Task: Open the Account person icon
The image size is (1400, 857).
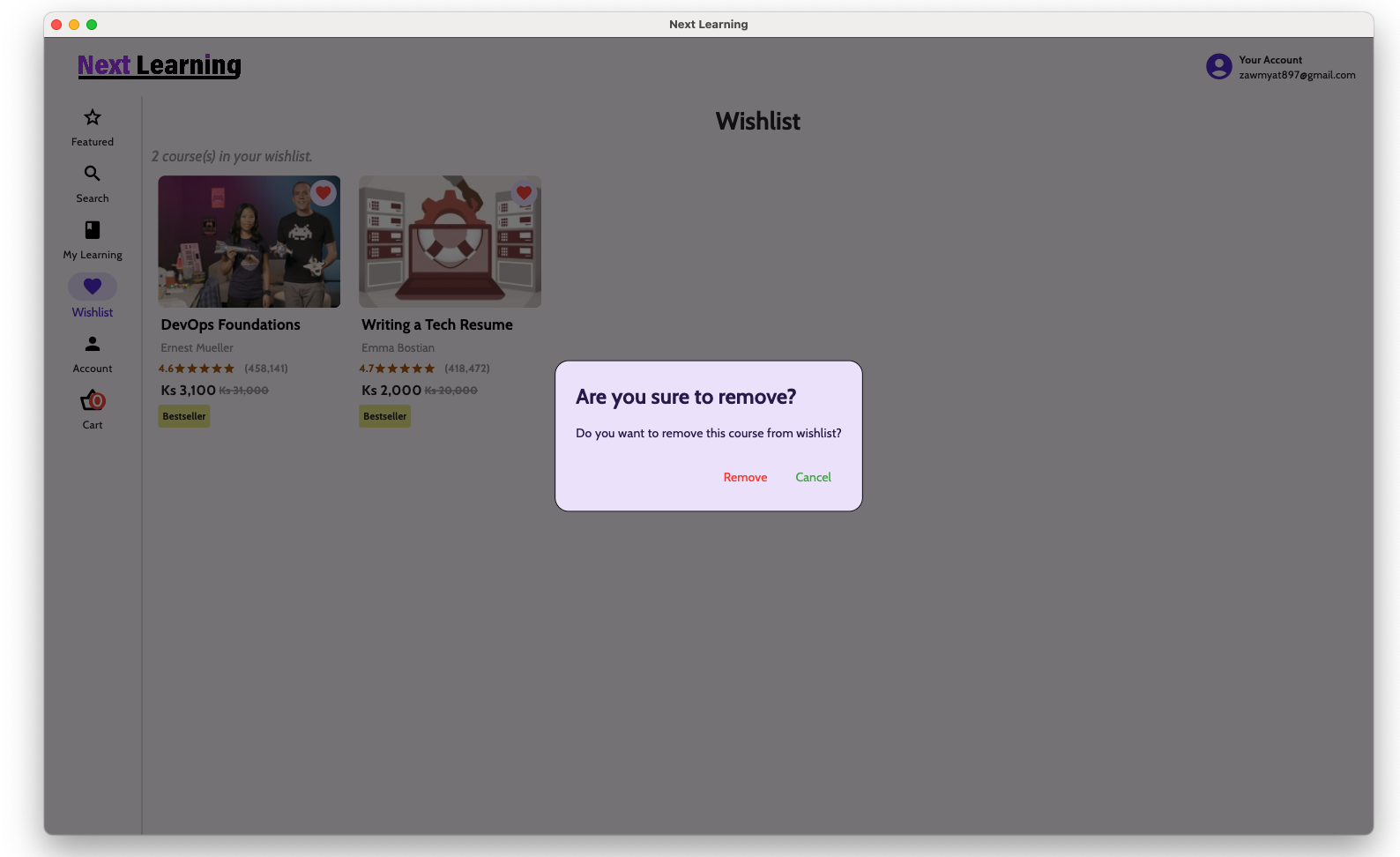Action: [93, 344]
